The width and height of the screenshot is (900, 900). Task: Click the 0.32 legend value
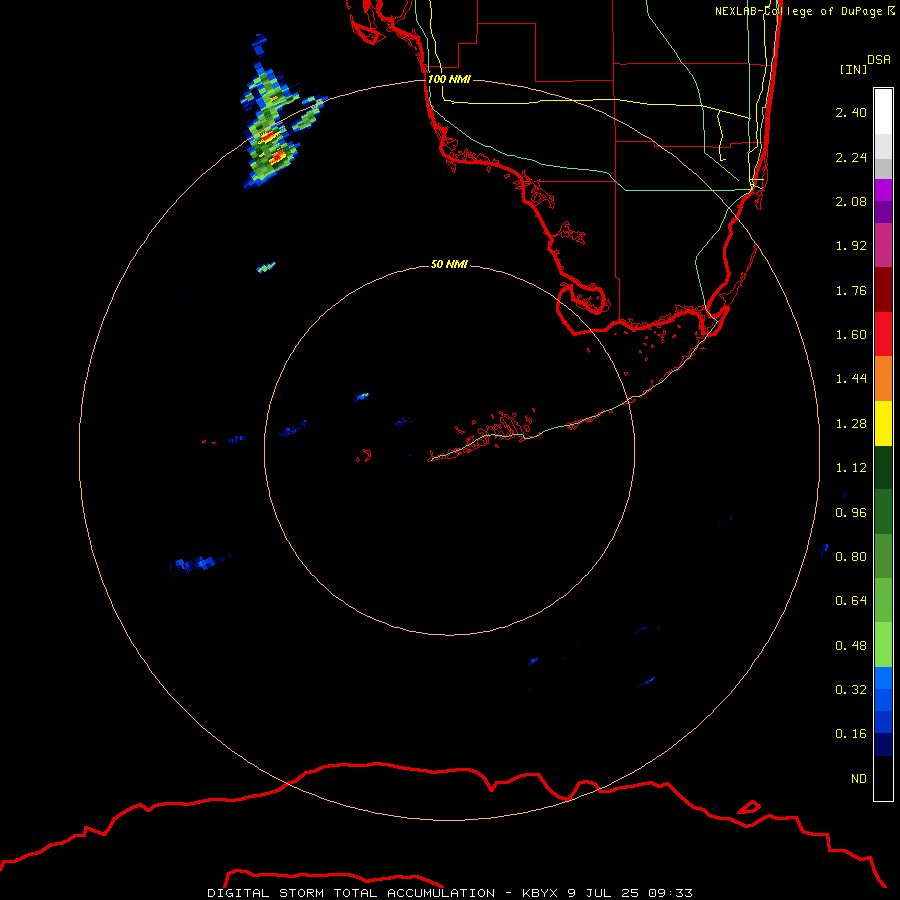tap(851, 689)
